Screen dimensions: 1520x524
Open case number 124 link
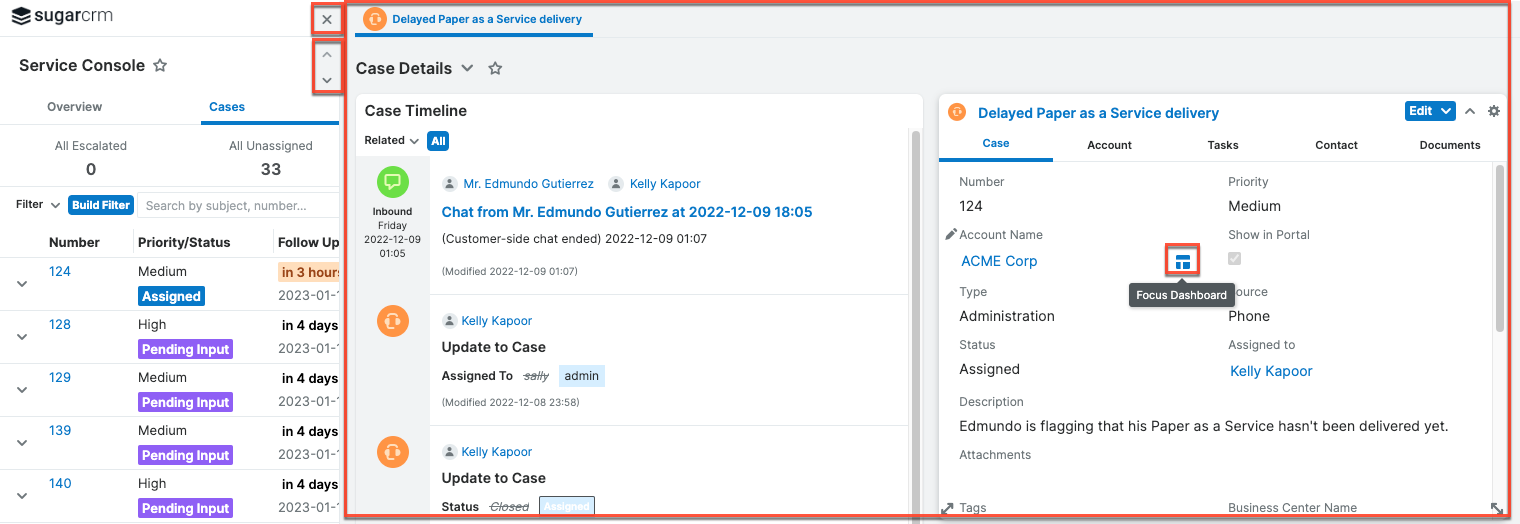(x=60, y=271)
